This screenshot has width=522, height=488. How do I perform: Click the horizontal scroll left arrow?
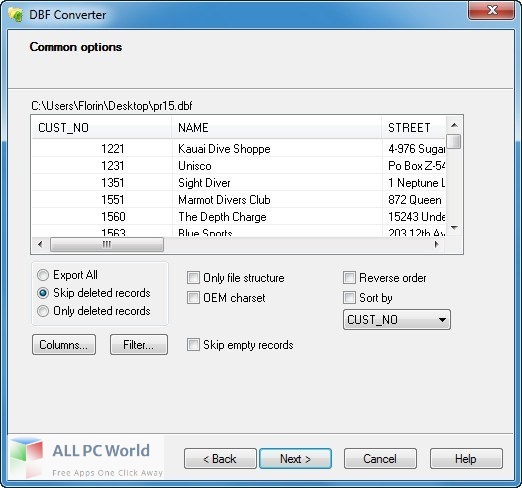(x=40, y=245)
